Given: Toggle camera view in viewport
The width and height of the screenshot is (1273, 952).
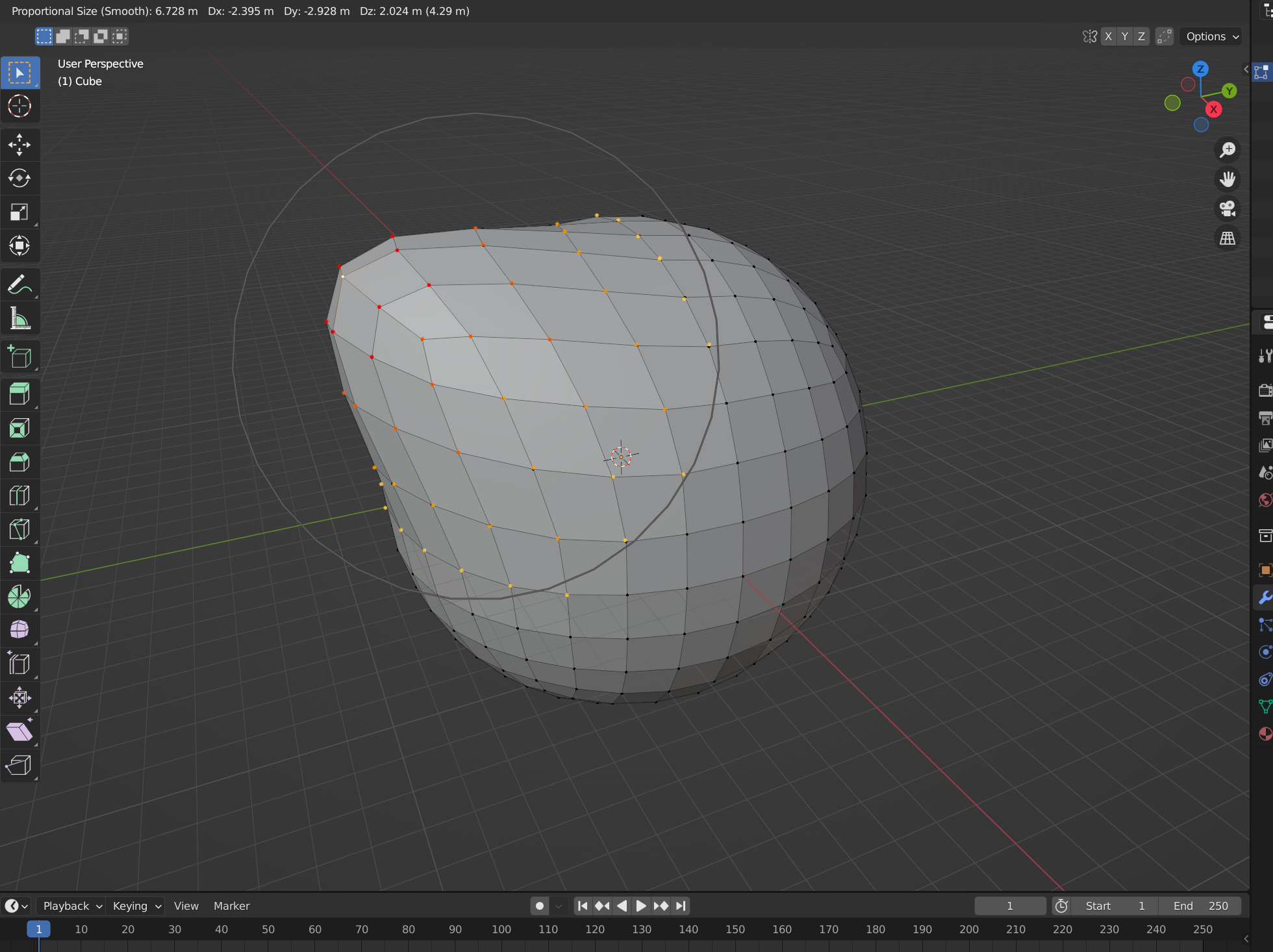Looking at the screenshot, I should click(1228, 208).
